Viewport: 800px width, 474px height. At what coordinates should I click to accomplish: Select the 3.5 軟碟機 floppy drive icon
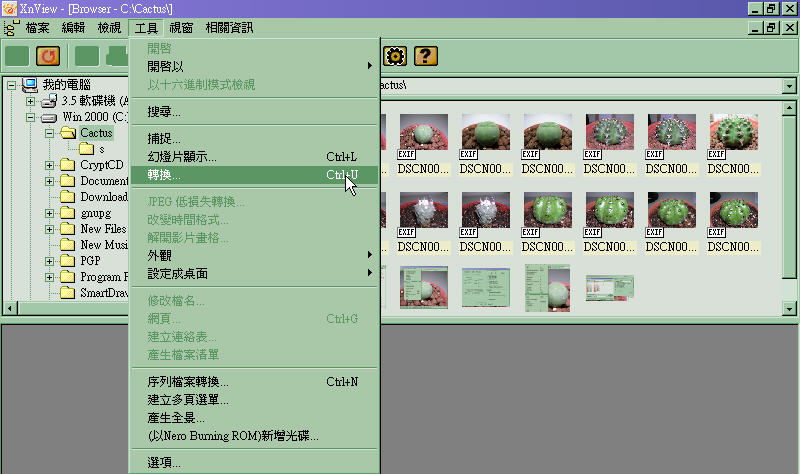pos(49,101)
